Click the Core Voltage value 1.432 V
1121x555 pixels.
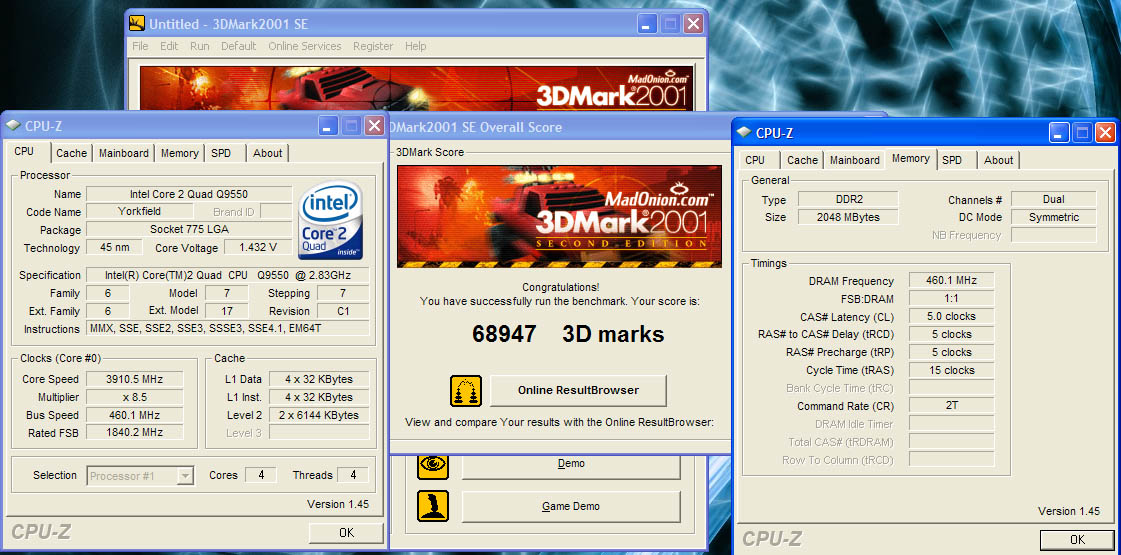[x=257, y=247]
